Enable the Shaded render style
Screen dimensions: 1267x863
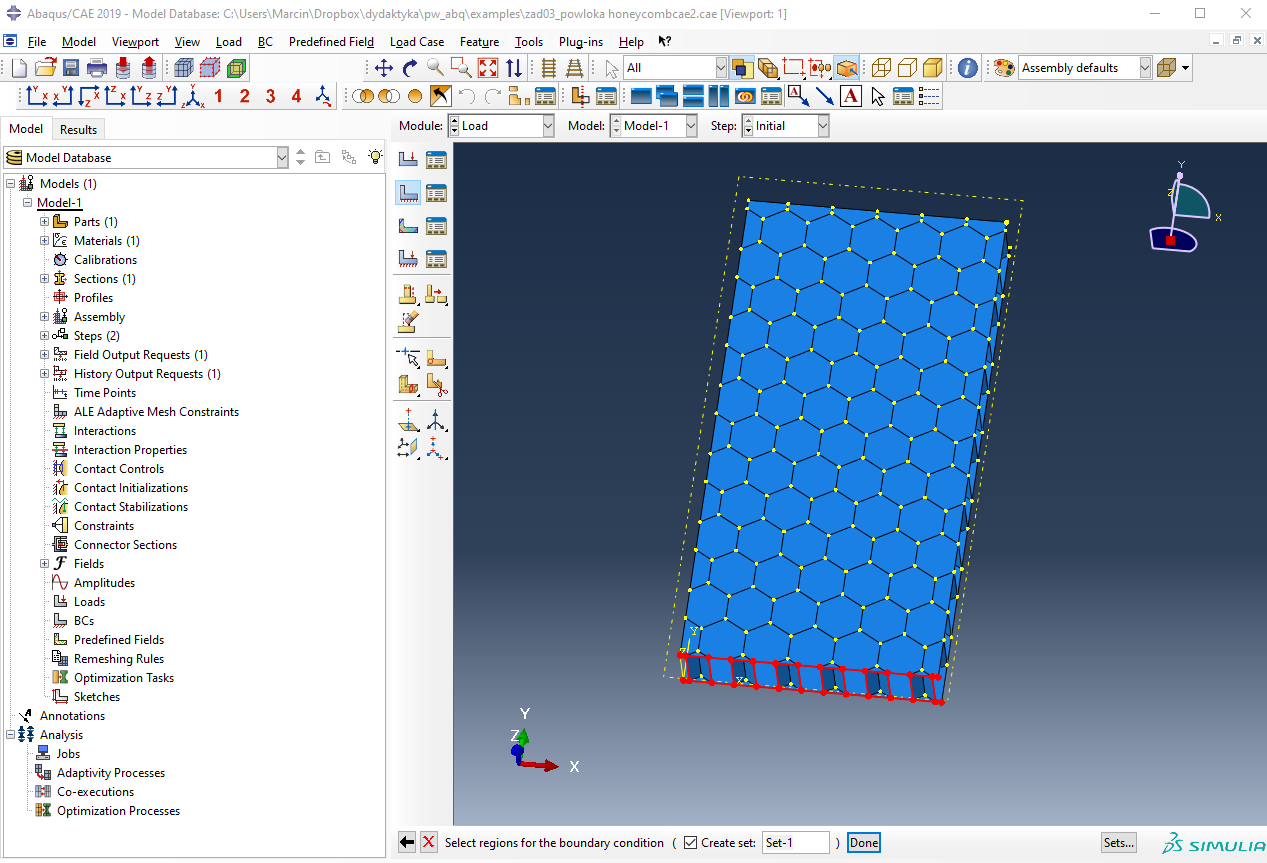[932, 68]
